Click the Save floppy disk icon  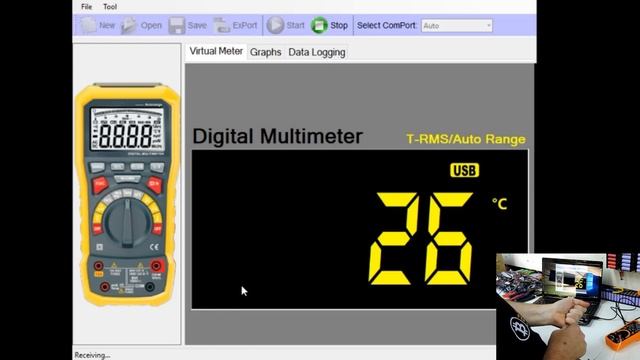click(177, 25)
